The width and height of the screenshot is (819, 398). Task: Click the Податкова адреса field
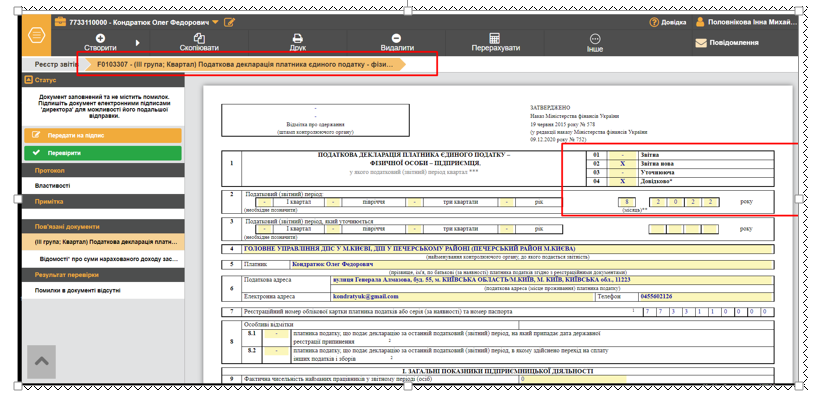click(553, 280)
